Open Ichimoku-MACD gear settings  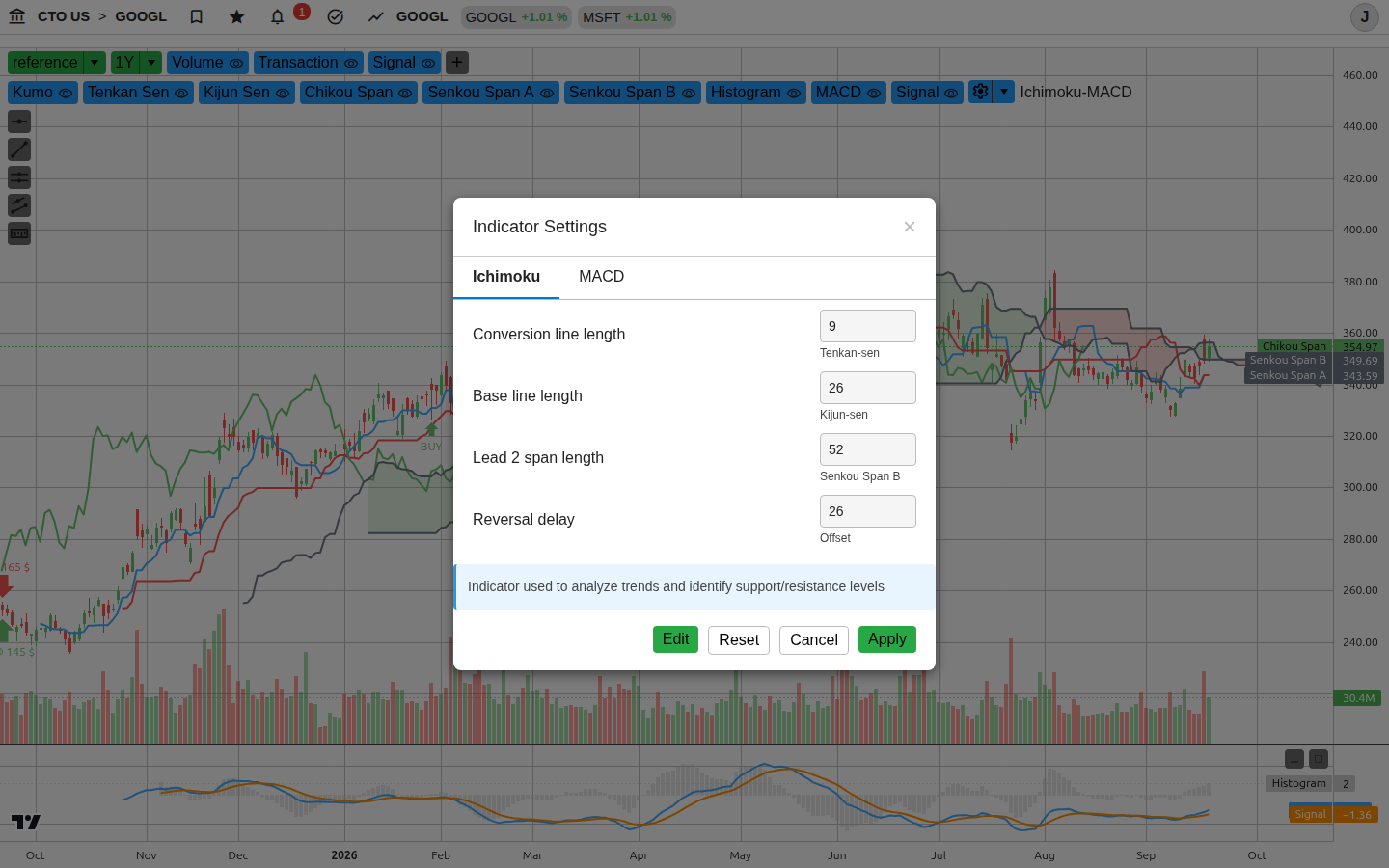pyautogui.click(x=981, y=92)
